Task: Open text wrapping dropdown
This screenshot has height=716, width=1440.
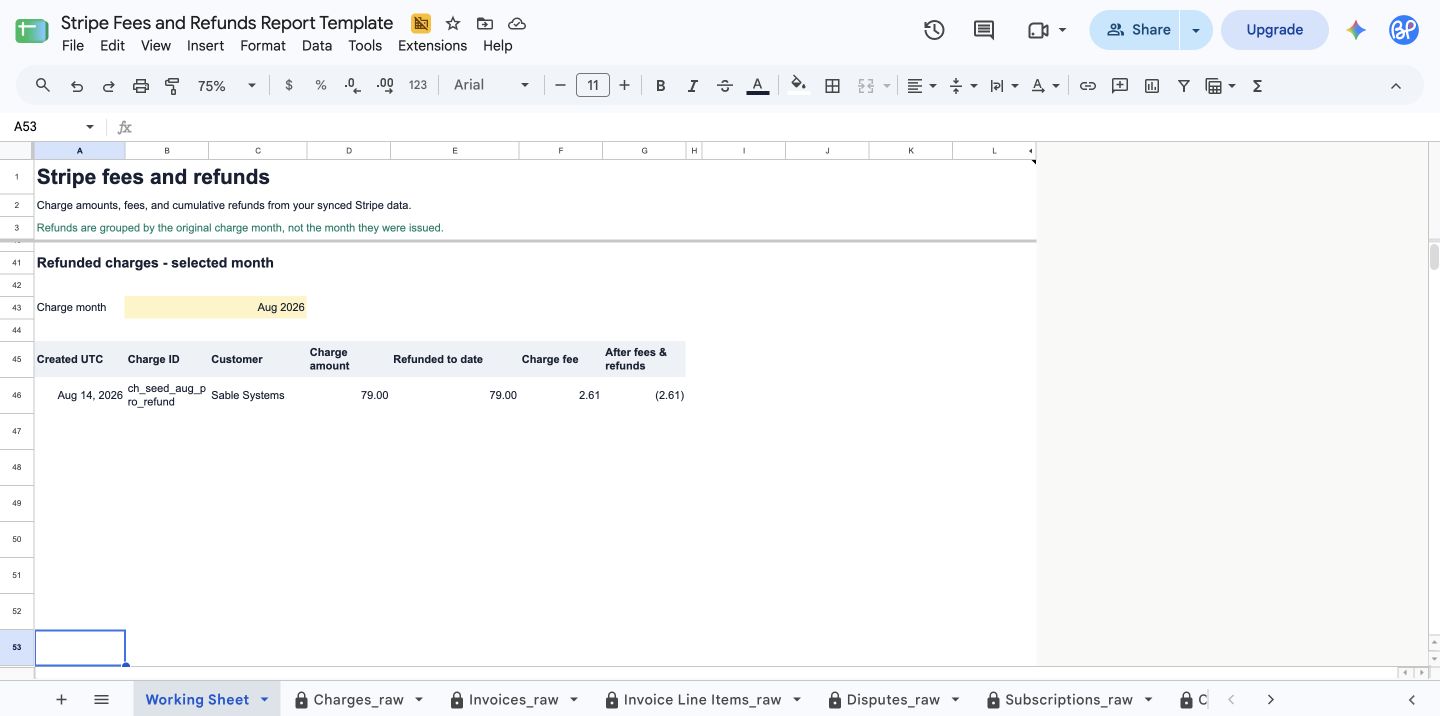Action: tap(1003, 86)
